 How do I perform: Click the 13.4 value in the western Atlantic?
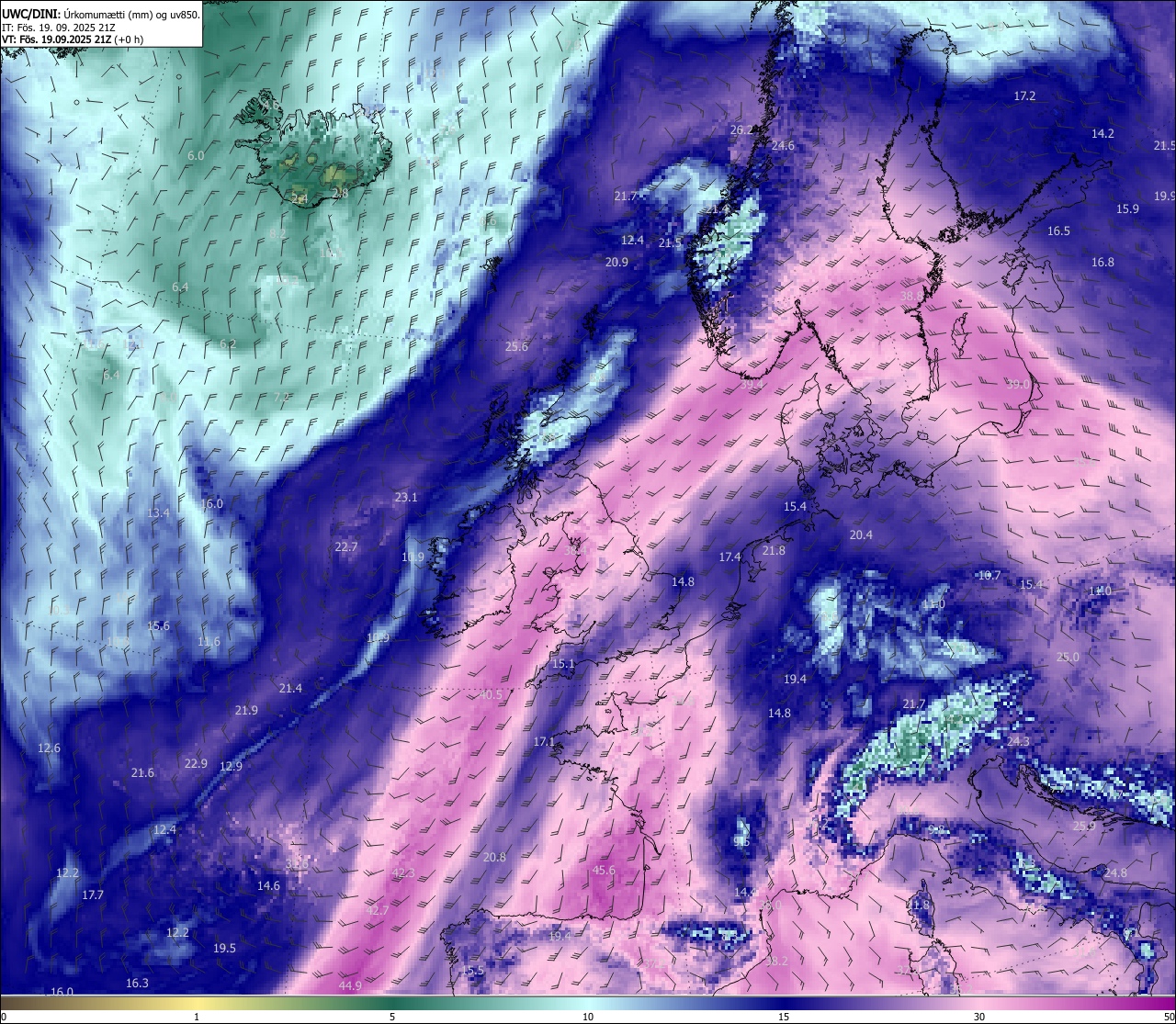158,513
